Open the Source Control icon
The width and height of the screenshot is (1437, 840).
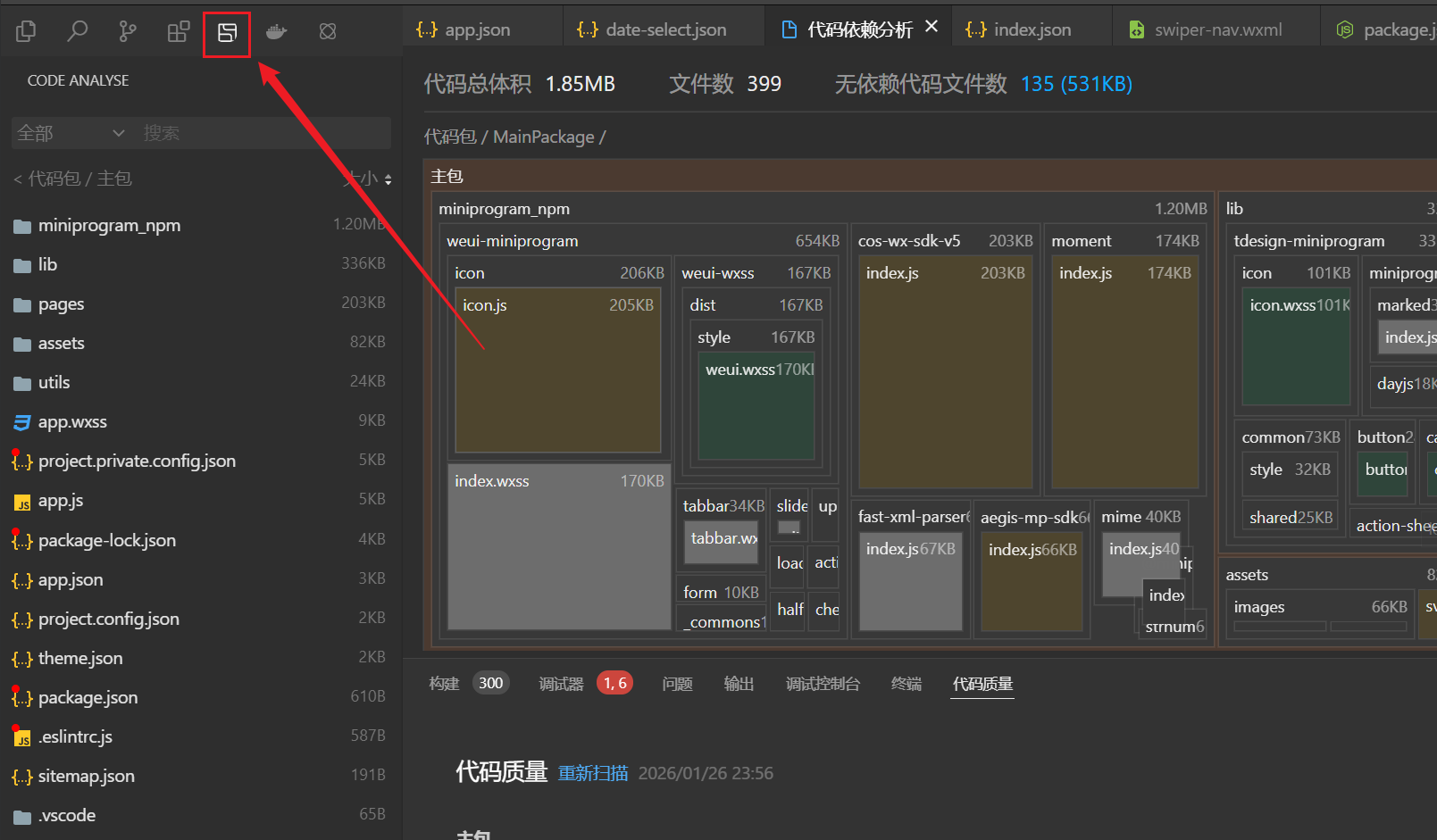(128, 32)
